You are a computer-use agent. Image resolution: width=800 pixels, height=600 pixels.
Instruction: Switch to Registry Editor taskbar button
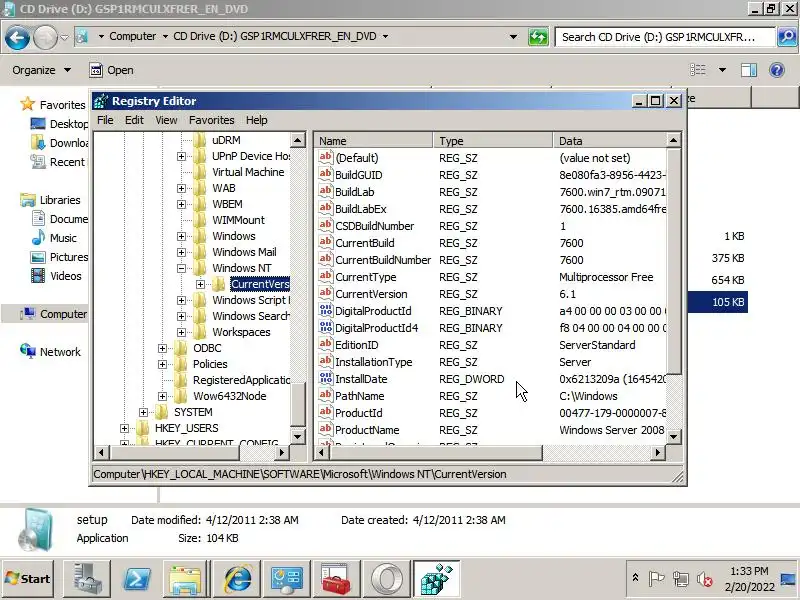click(x=437, y=579)
